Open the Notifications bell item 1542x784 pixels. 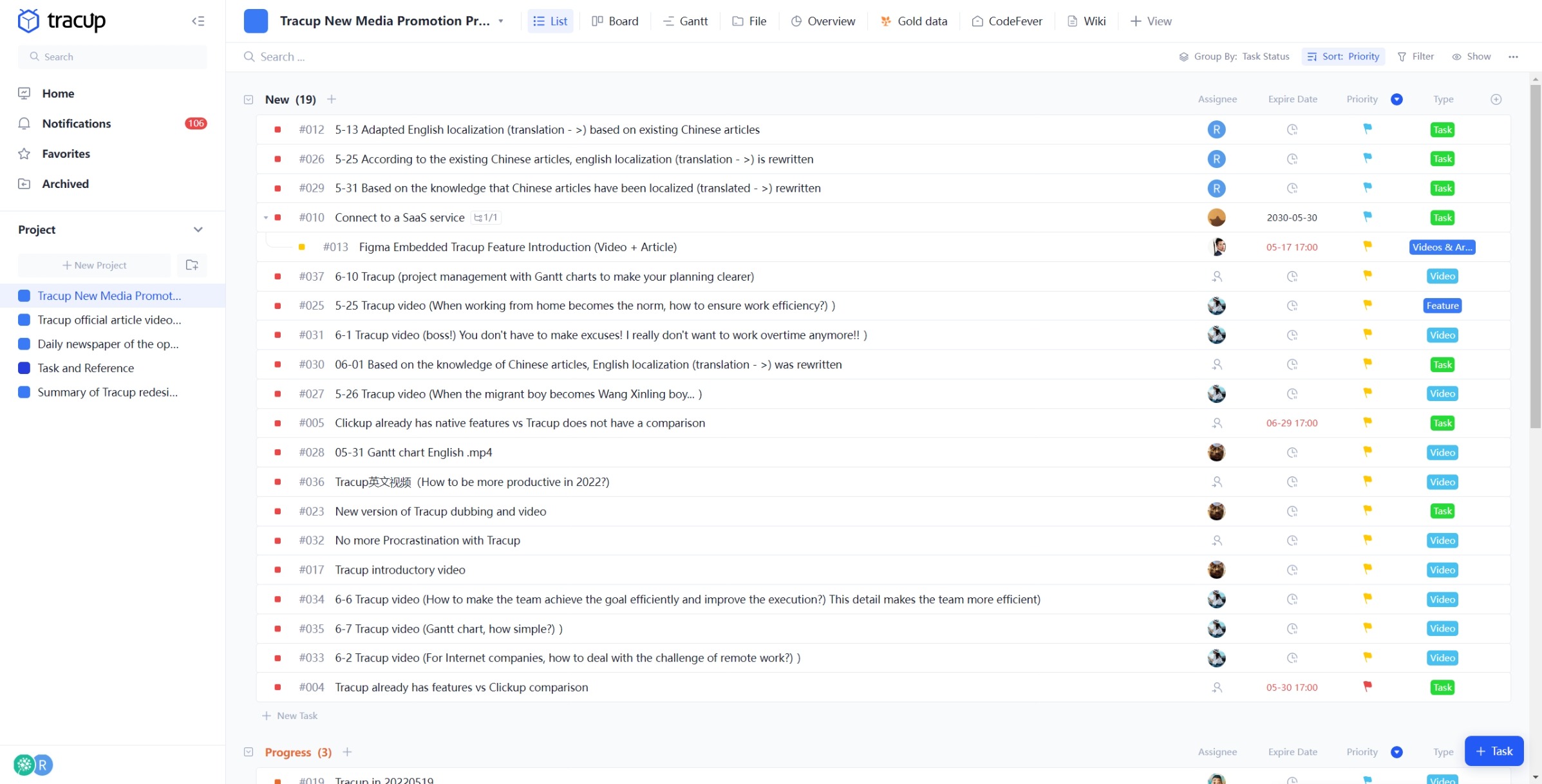(x=76, y=124)
